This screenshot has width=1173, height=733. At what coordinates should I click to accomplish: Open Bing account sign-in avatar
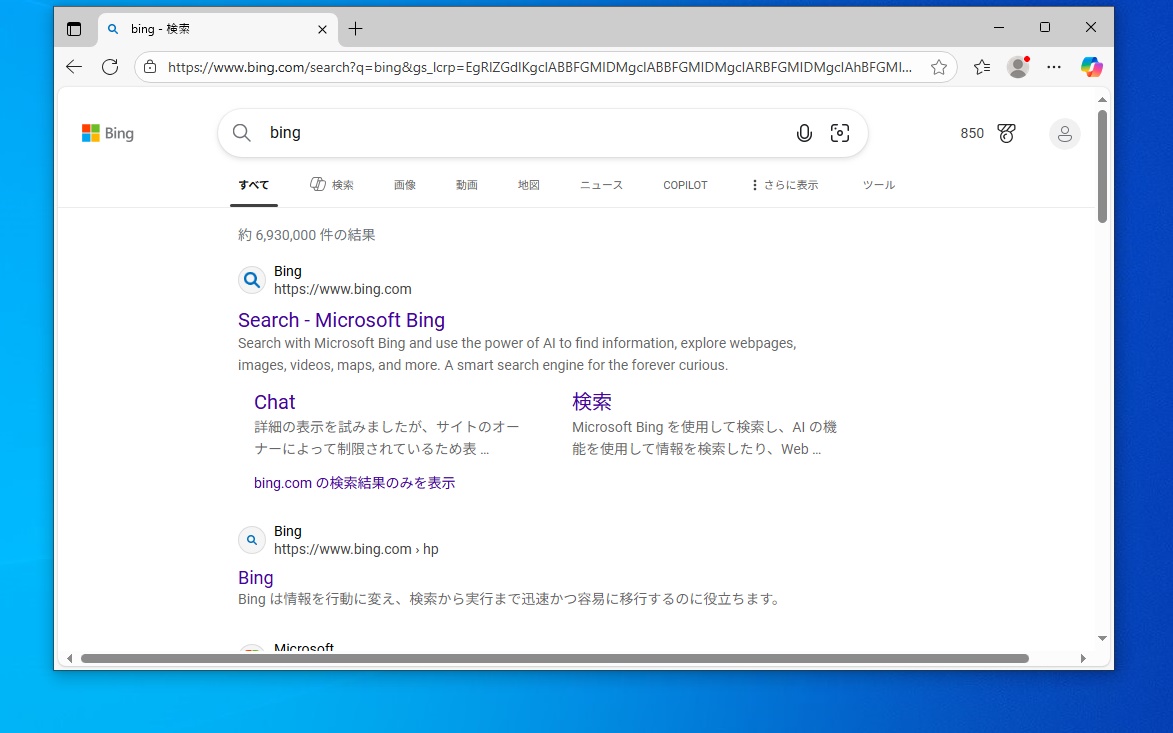[x=1065, y=134]
